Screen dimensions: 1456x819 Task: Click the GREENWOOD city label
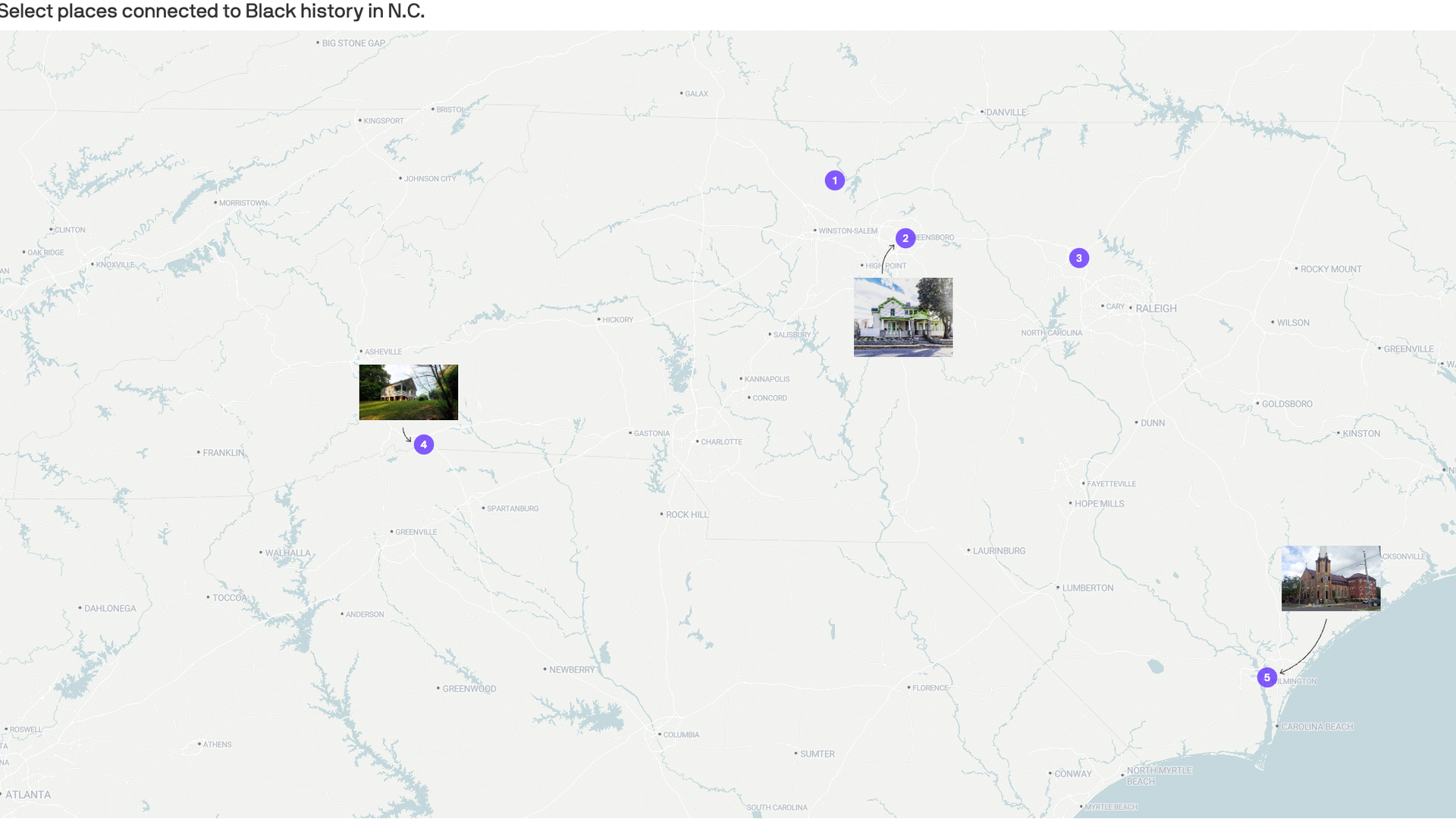(x=469, y=689)
